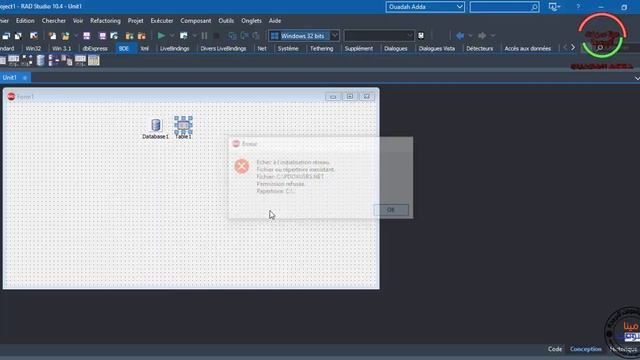The height and width of the screenshot is (360, 640).
Task: Click the IDE search field in title bar
Action: pos(504,7)
